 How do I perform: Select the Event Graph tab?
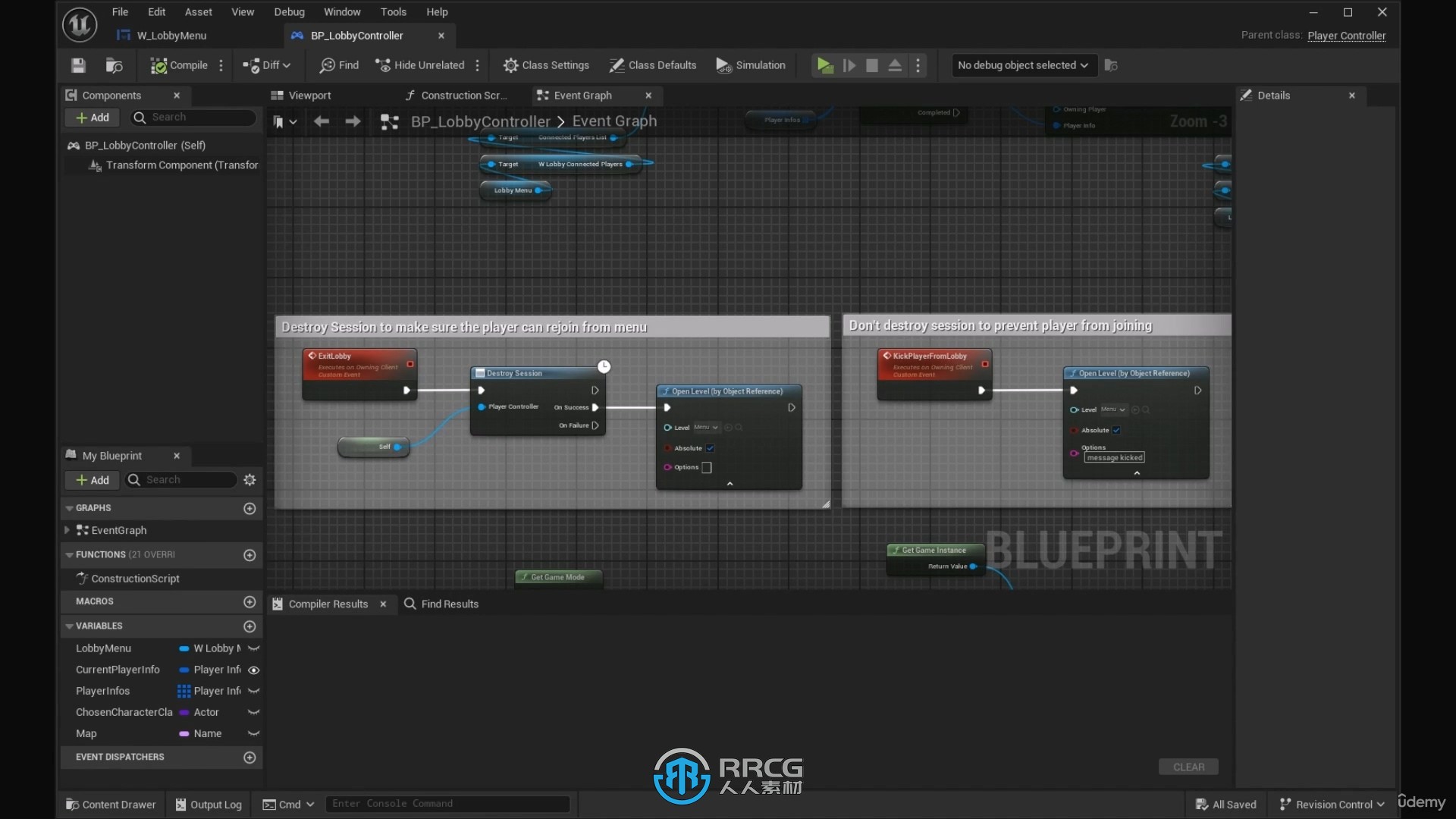click(x=583, y=95)
